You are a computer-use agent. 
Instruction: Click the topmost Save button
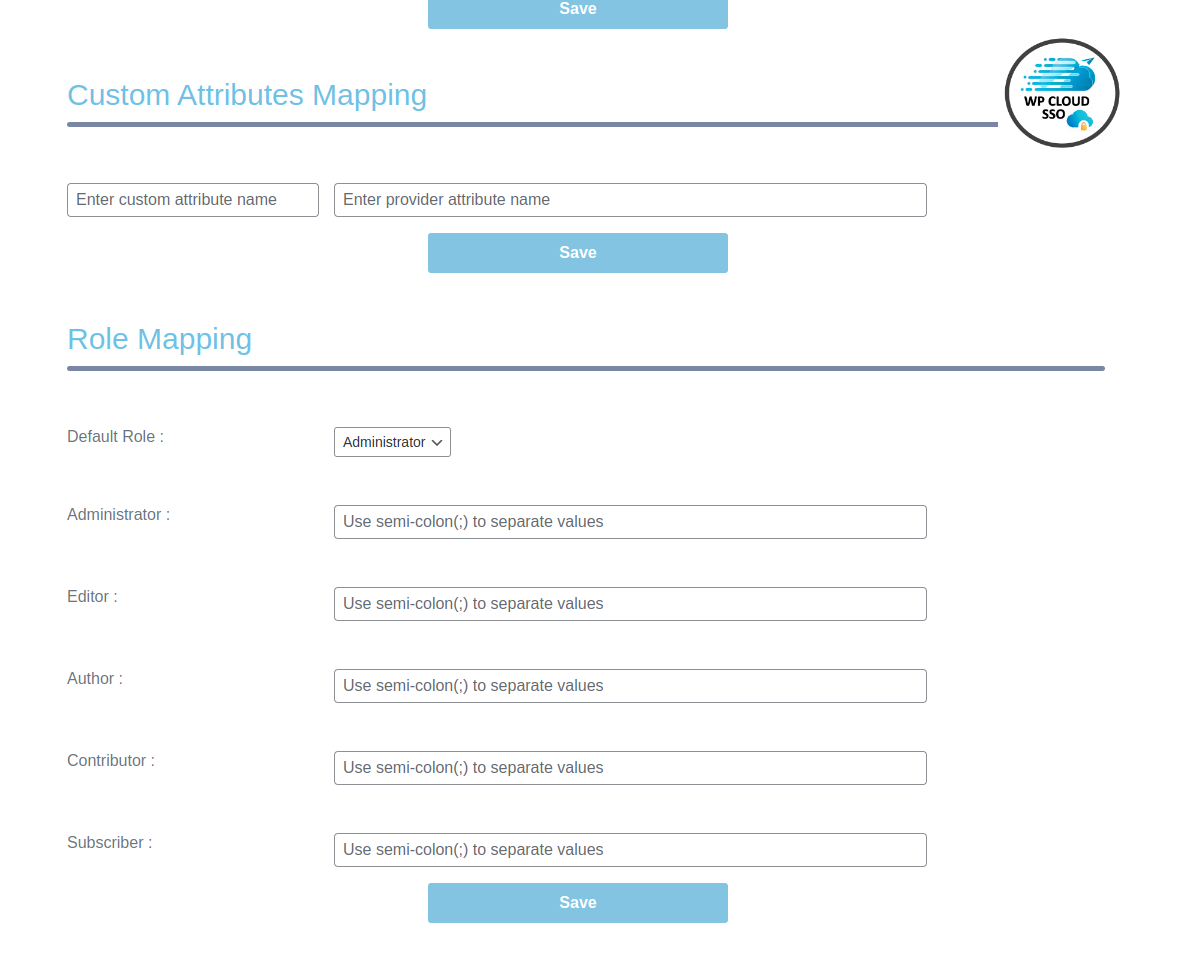point(577,9)
